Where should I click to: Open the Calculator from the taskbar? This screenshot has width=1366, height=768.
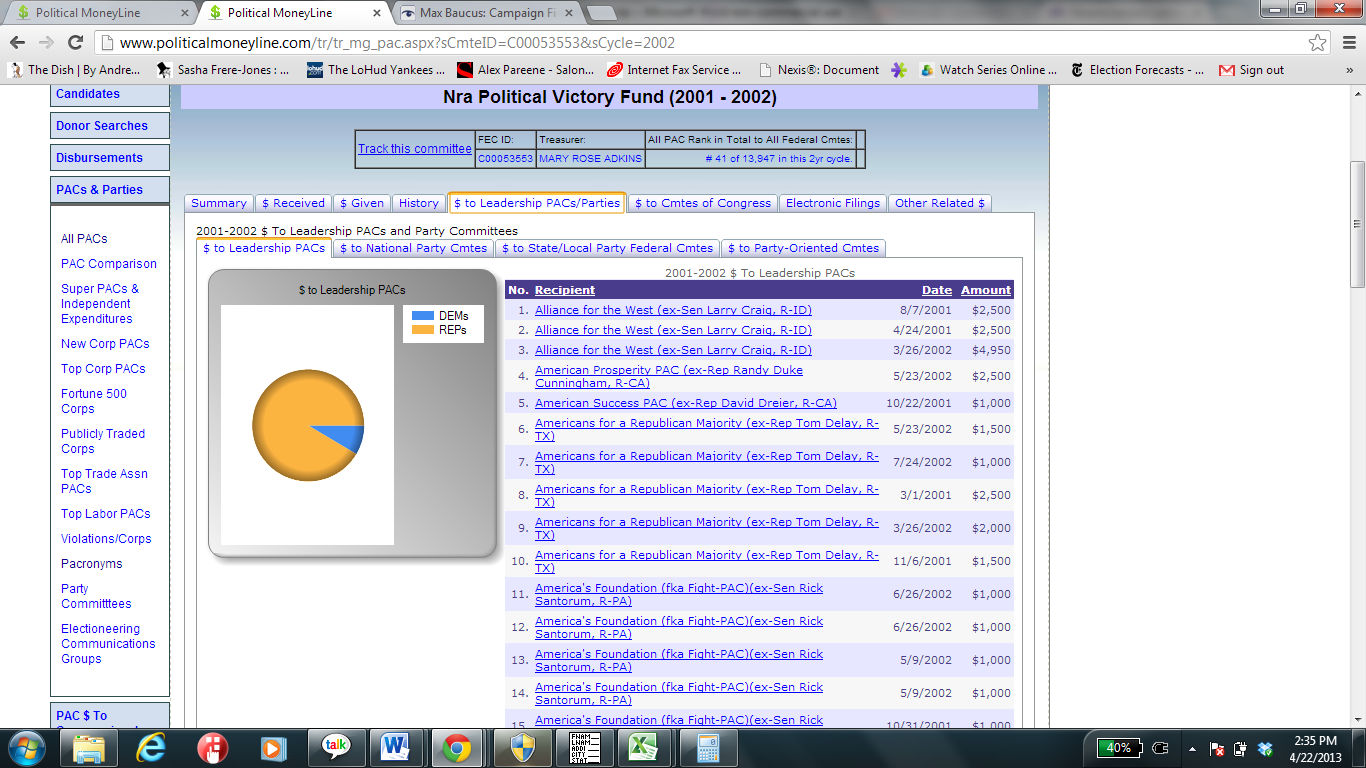point(709,747)
